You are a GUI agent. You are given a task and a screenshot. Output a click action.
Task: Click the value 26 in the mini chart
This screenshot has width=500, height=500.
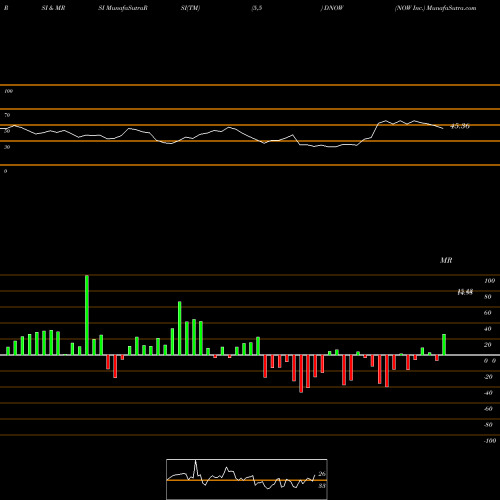point(322,474)
